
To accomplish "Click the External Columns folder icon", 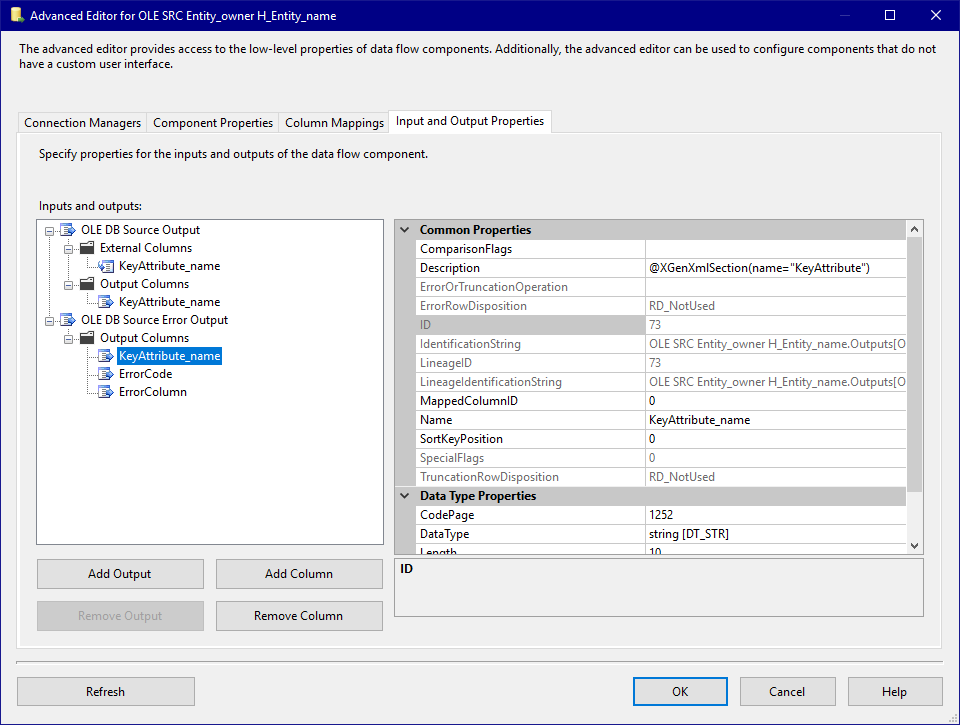I will pyautogui.click(x=88, y=248).
